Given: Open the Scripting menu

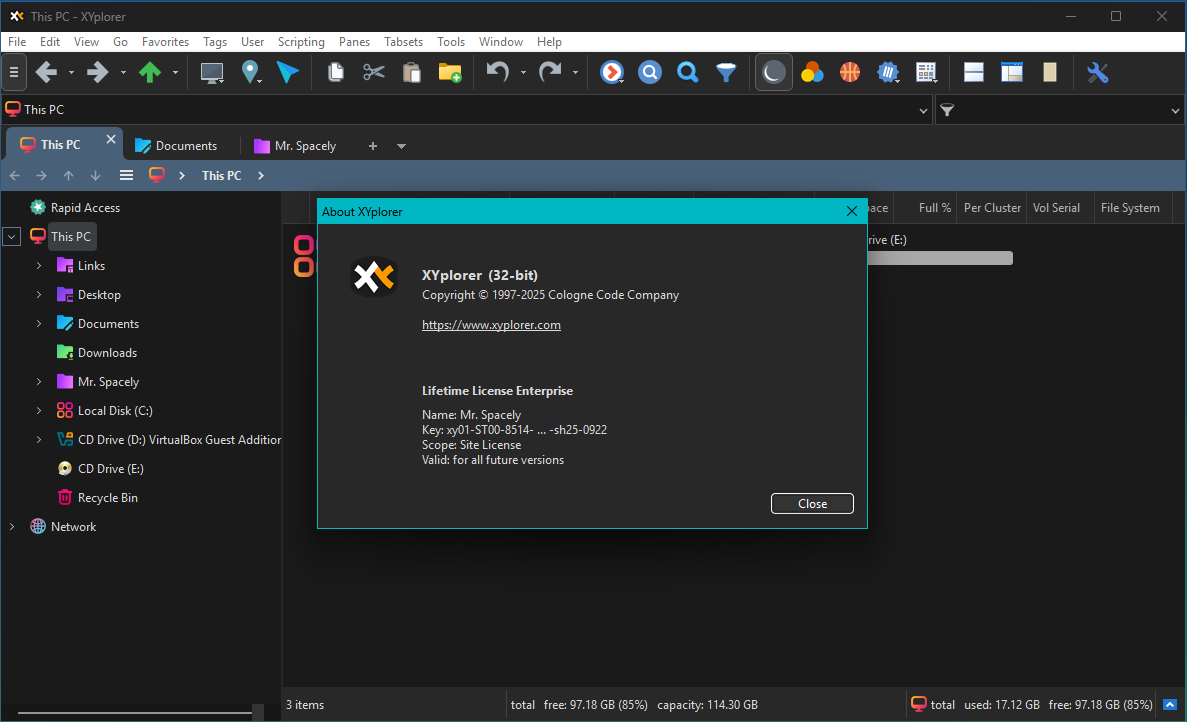Looking at the screenshot, I should [301, 42].
